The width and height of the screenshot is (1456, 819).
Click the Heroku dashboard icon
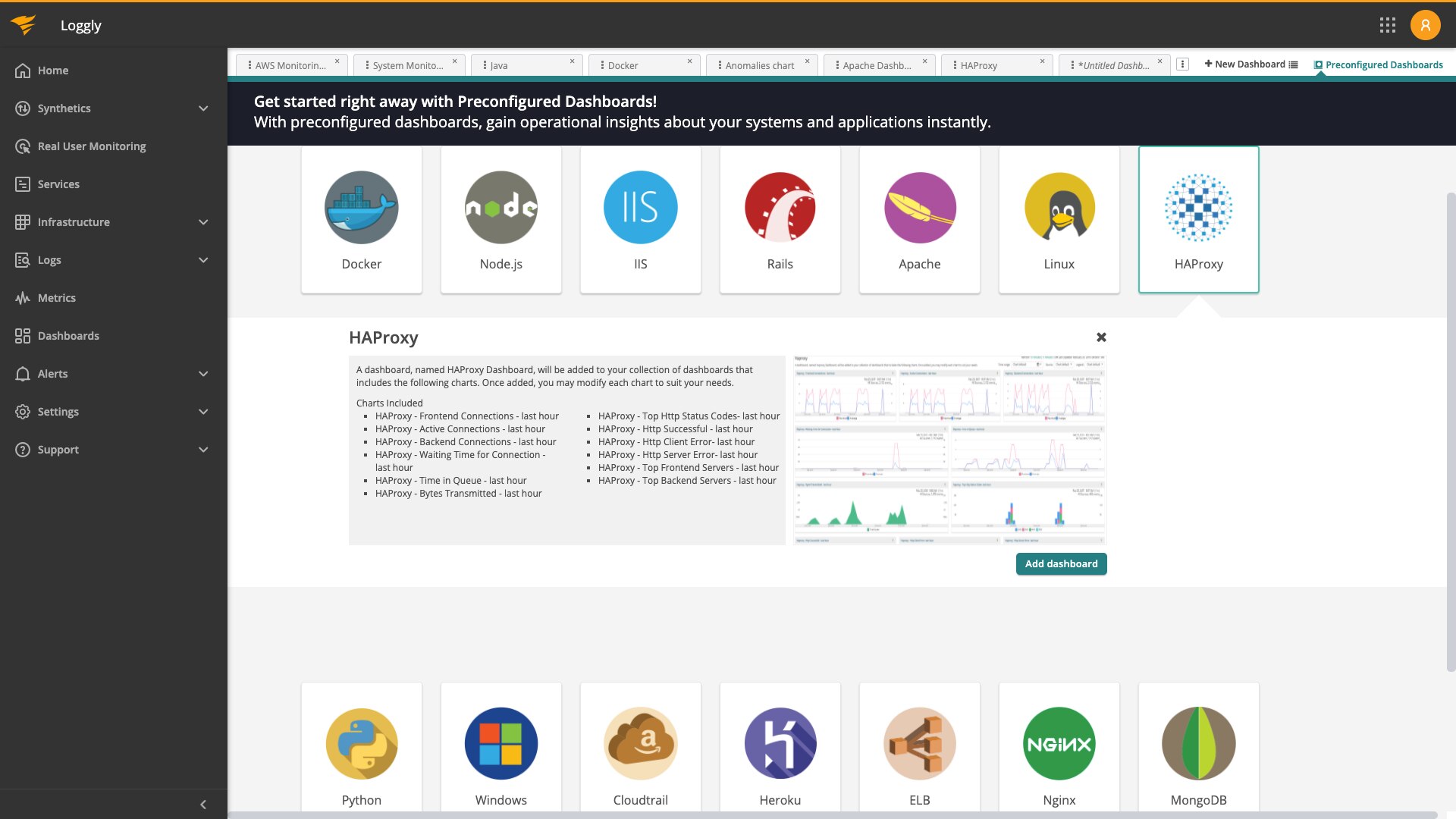(780, 744)
